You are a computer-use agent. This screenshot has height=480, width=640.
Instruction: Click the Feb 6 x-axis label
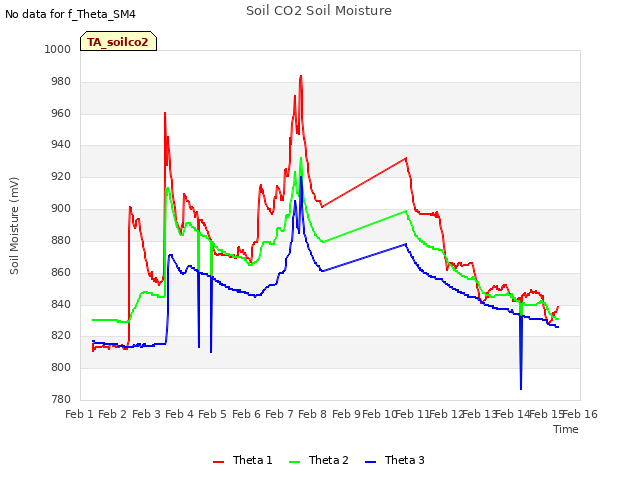[x=246, y=414]
